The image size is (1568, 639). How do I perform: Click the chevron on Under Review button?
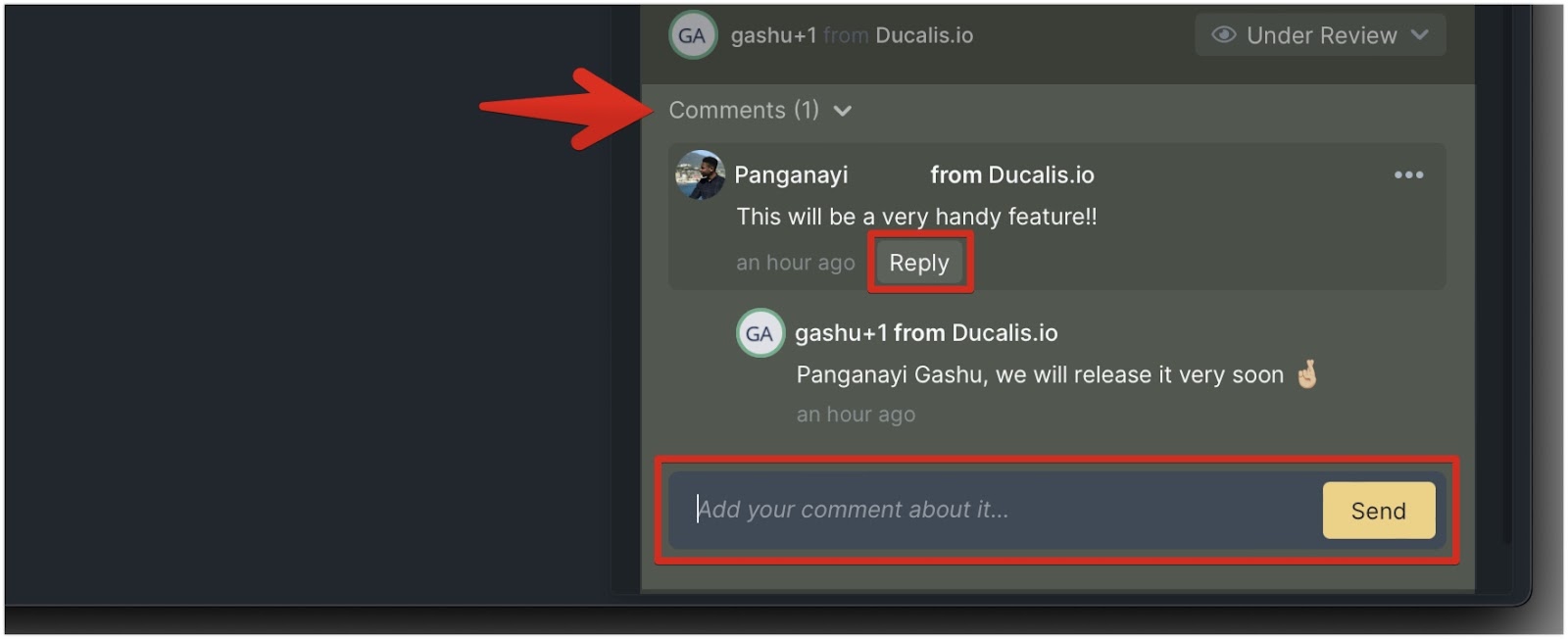point(1419,35)
